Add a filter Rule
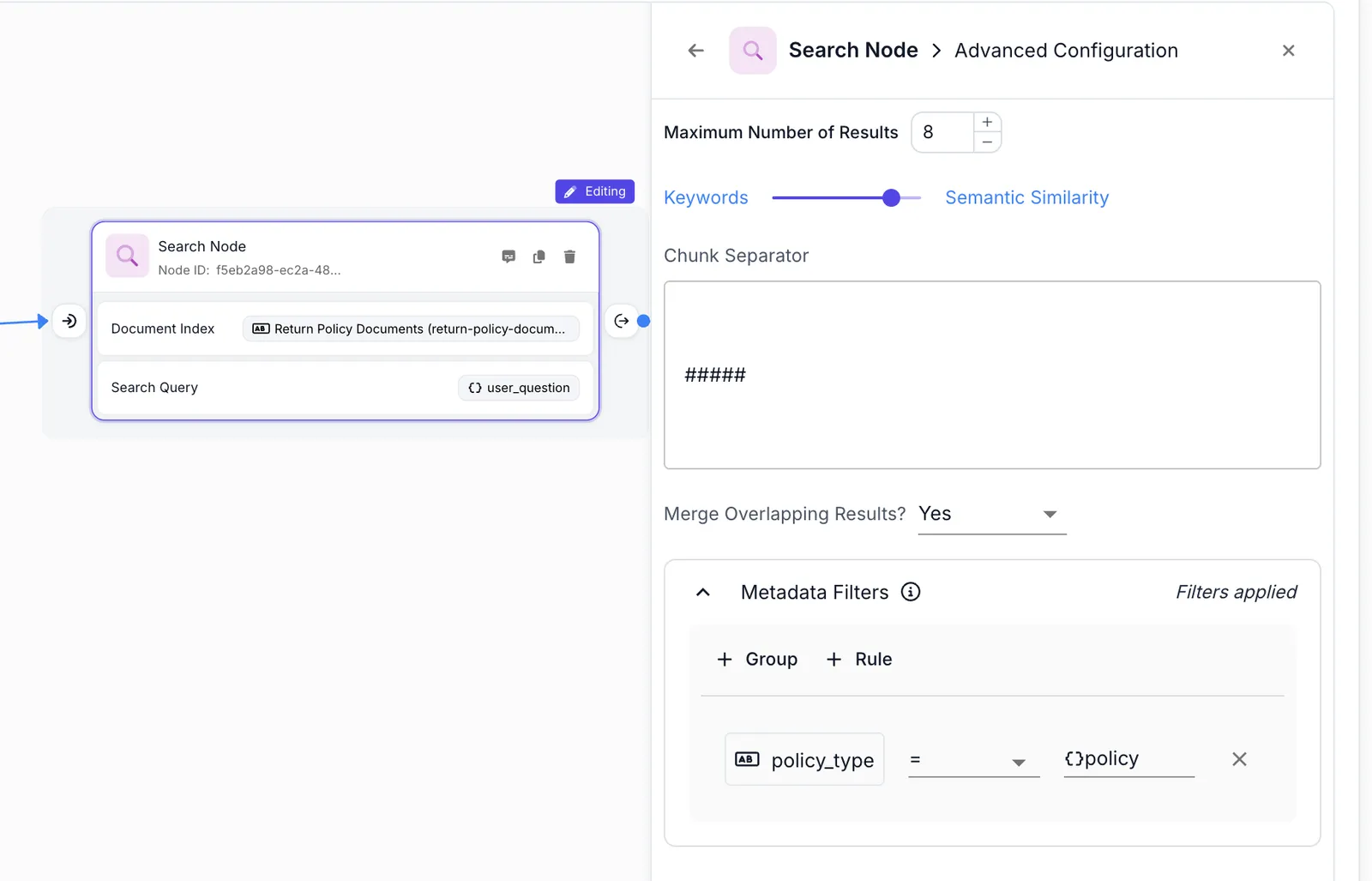1372x881 pixels. pos(858,659)
